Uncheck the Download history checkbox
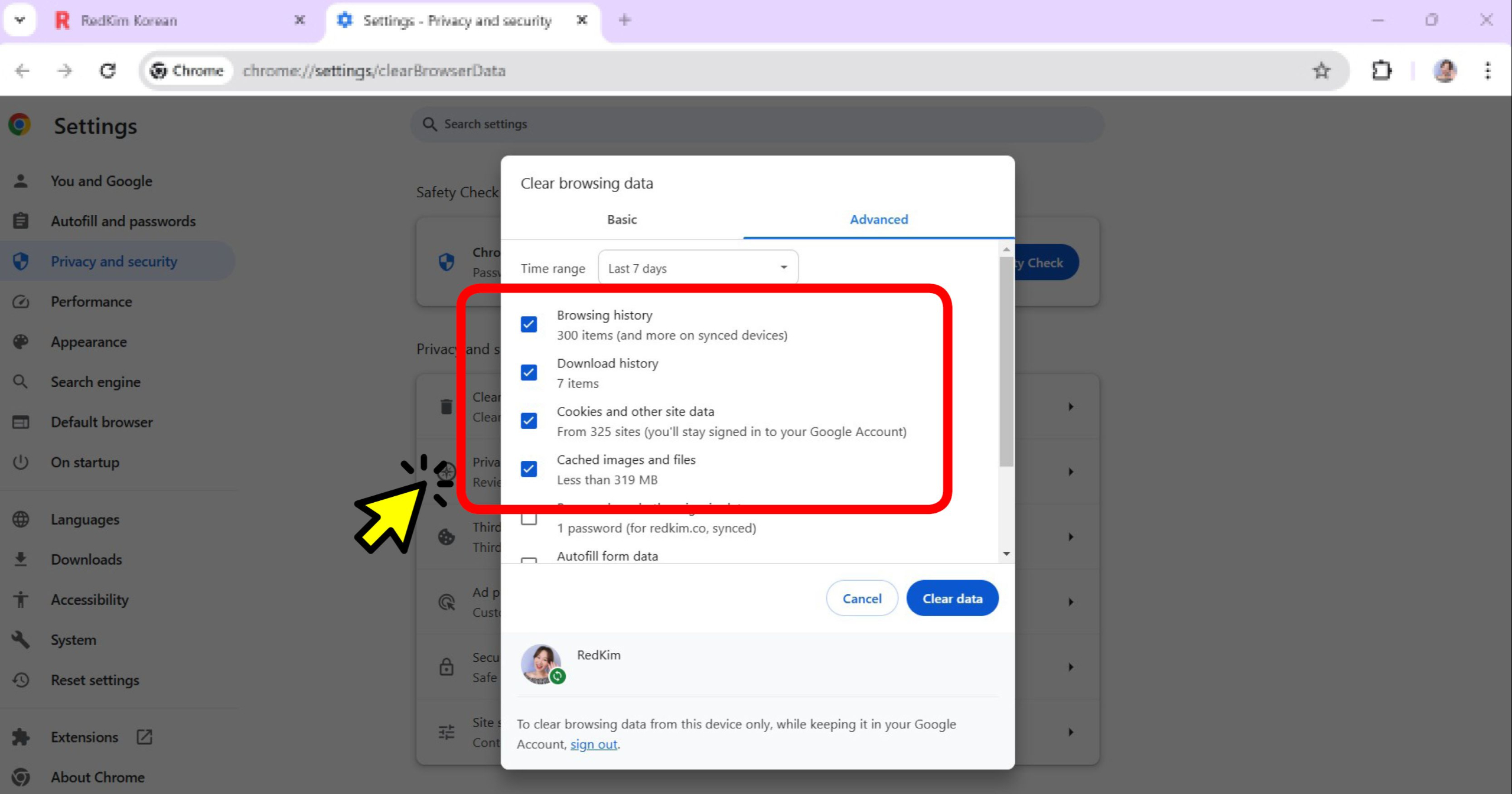 [x=529, y=373]
